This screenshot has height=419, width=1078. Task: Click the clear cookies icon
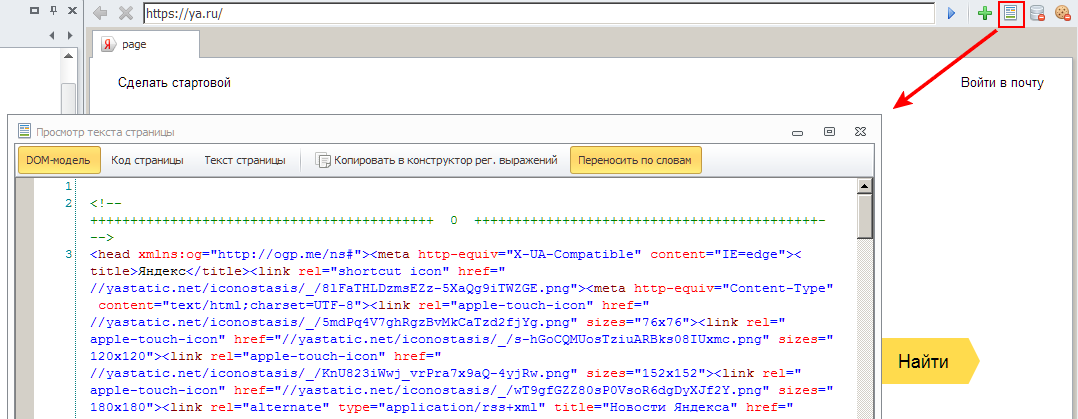click(x=1063, y=13)
